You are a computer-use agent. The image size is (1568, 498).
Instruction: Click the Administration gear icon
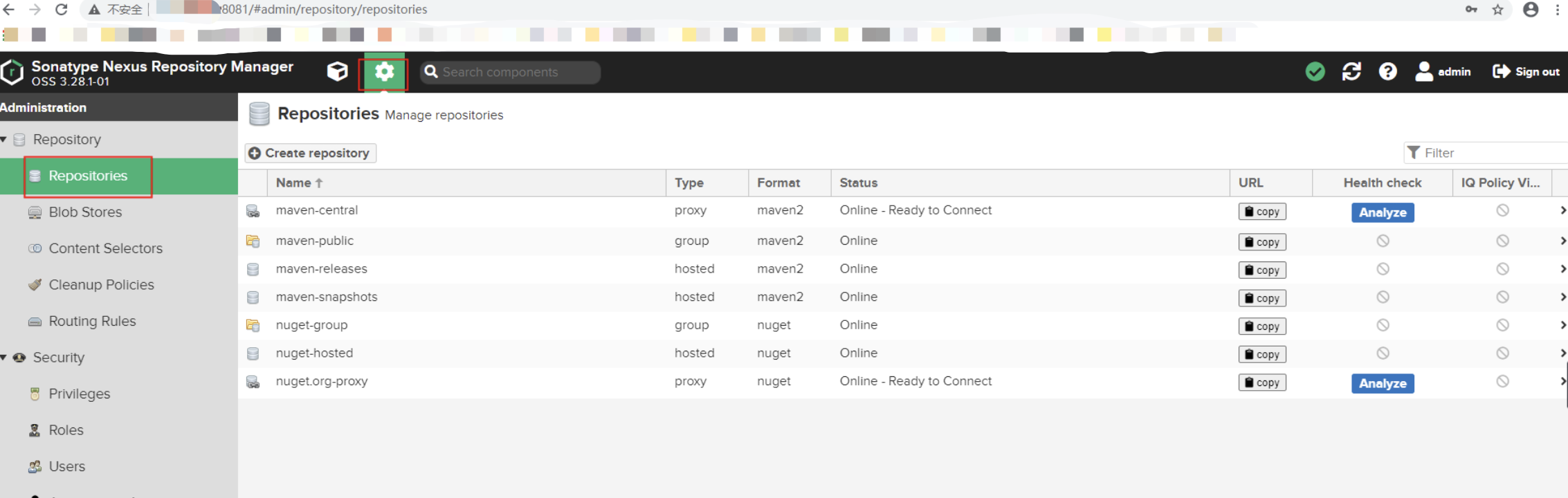click(384, 72)
